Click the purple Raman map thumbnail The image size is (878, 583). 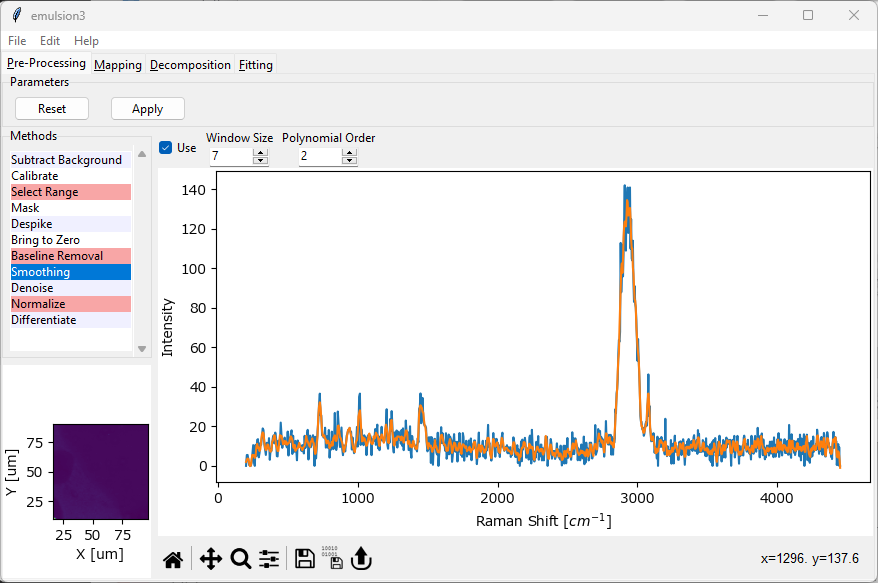[x=101, y=471]
